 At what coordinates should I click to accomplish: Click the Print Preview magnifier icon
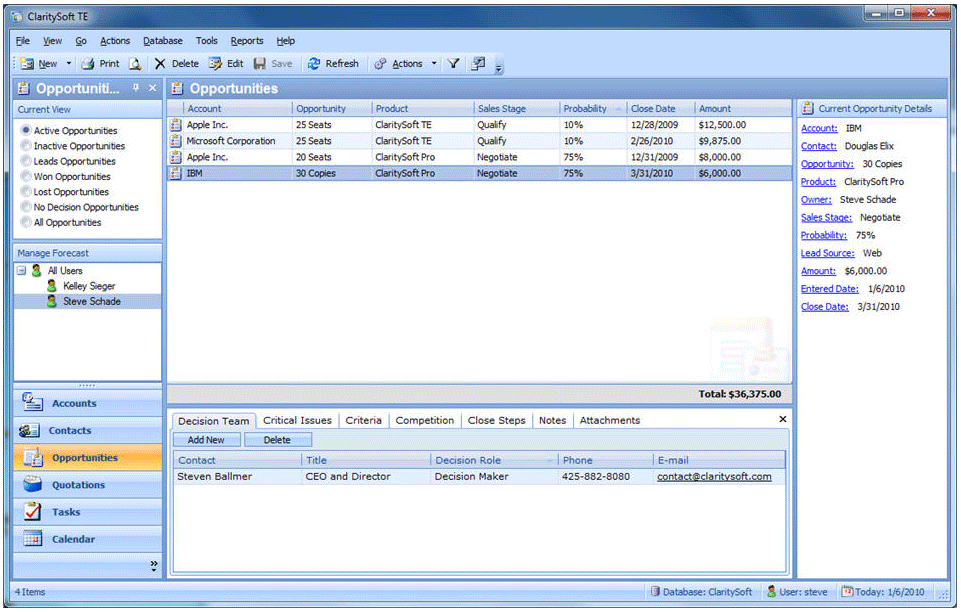[135, 64]
